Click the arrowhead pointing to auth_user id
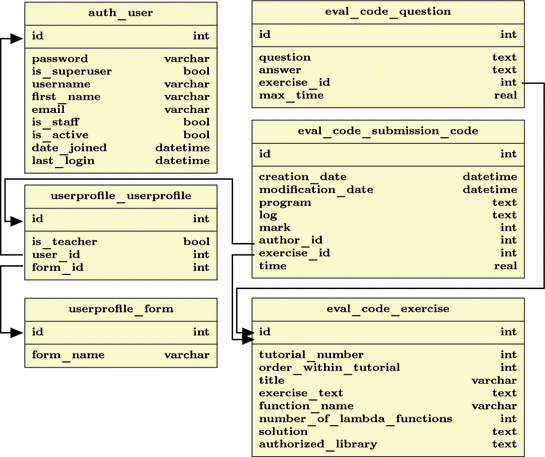 tap(16, 39)
